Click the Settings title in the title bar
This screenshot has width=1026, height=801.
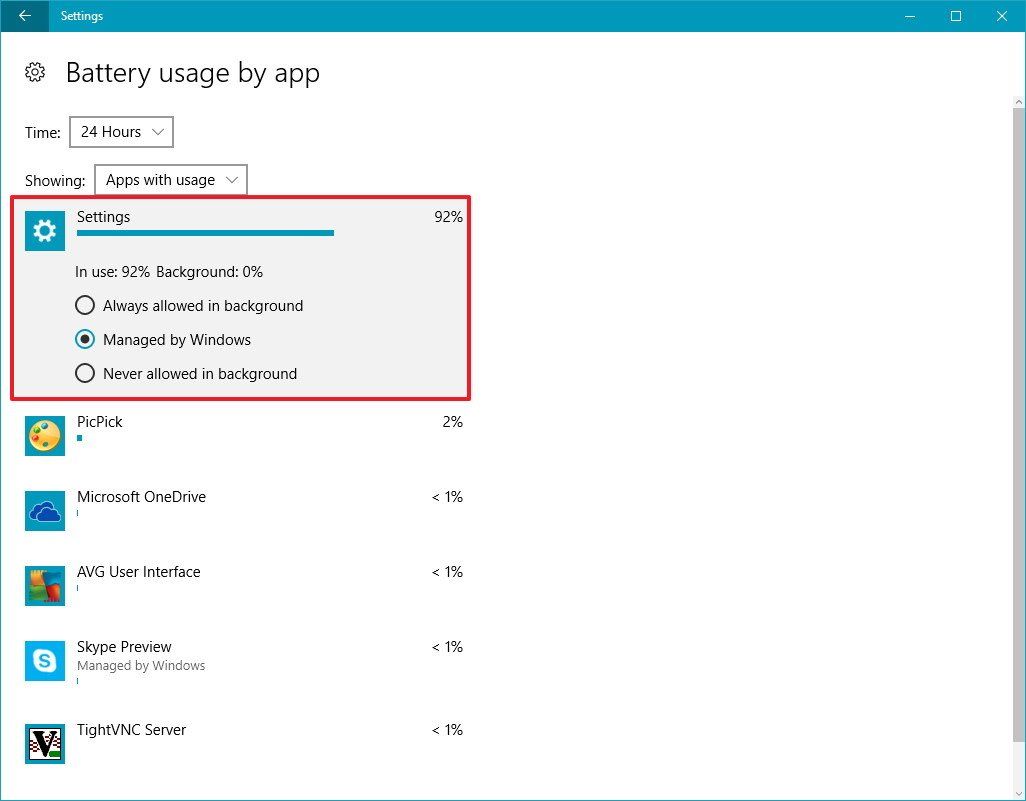pyautogui.click(x=81, y=16)
